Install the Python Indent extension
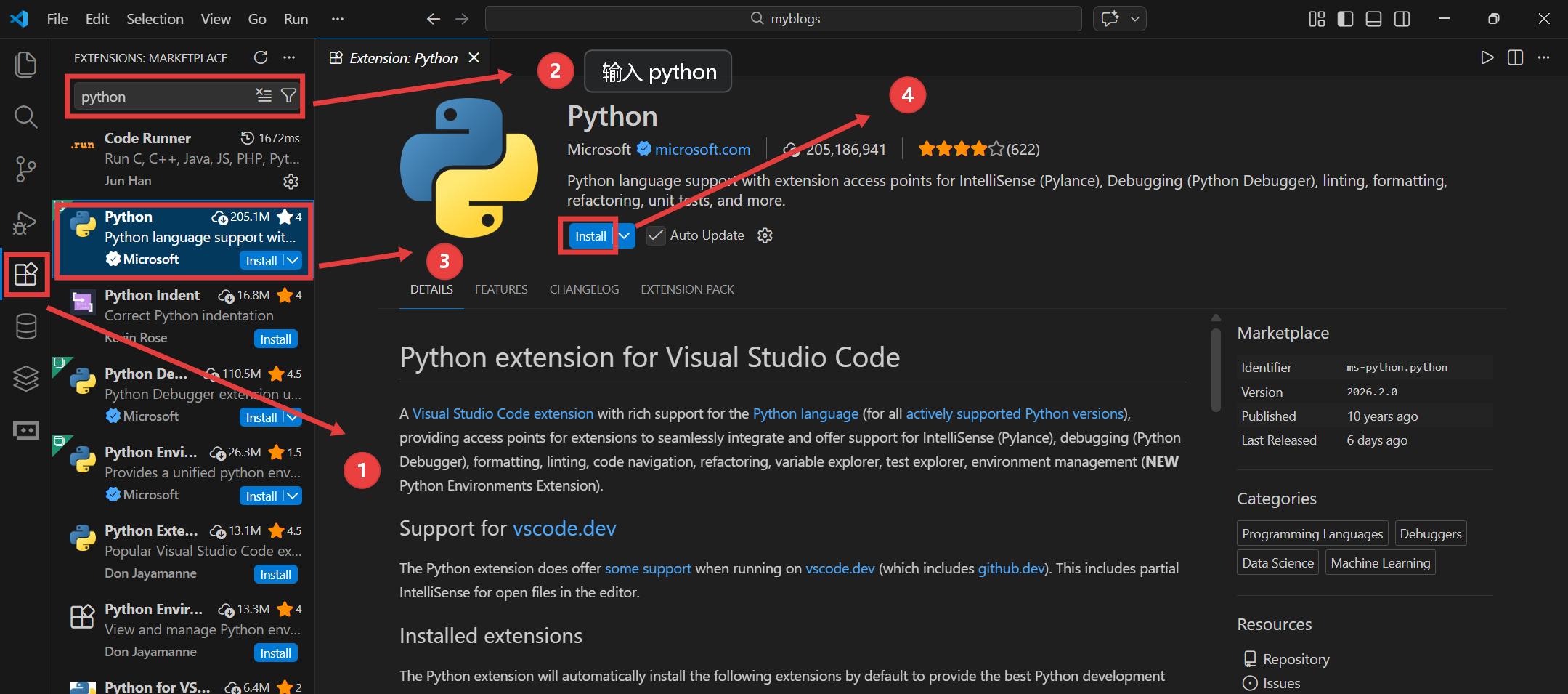 coord(275,339)
